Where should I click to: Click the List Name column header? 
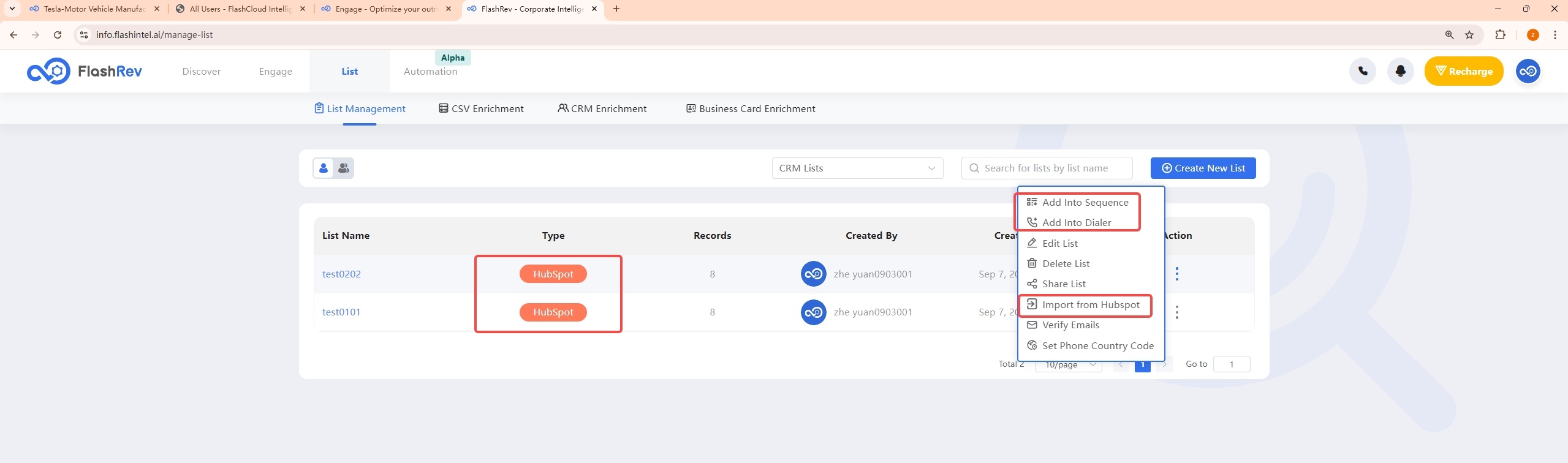(x=346, y=236)
